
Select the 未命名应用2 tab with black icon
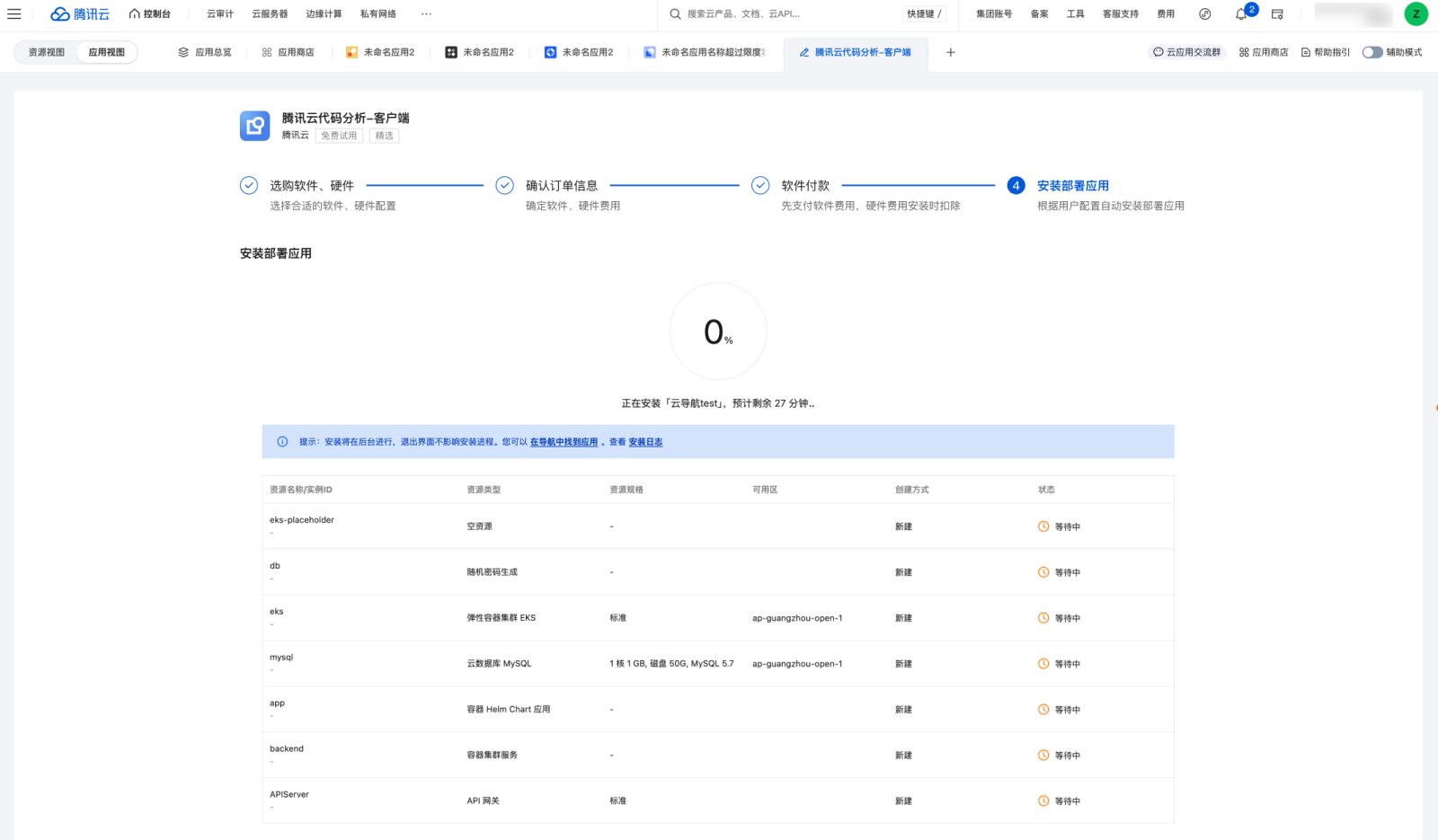pyautogui.click(x=480, y=52)
